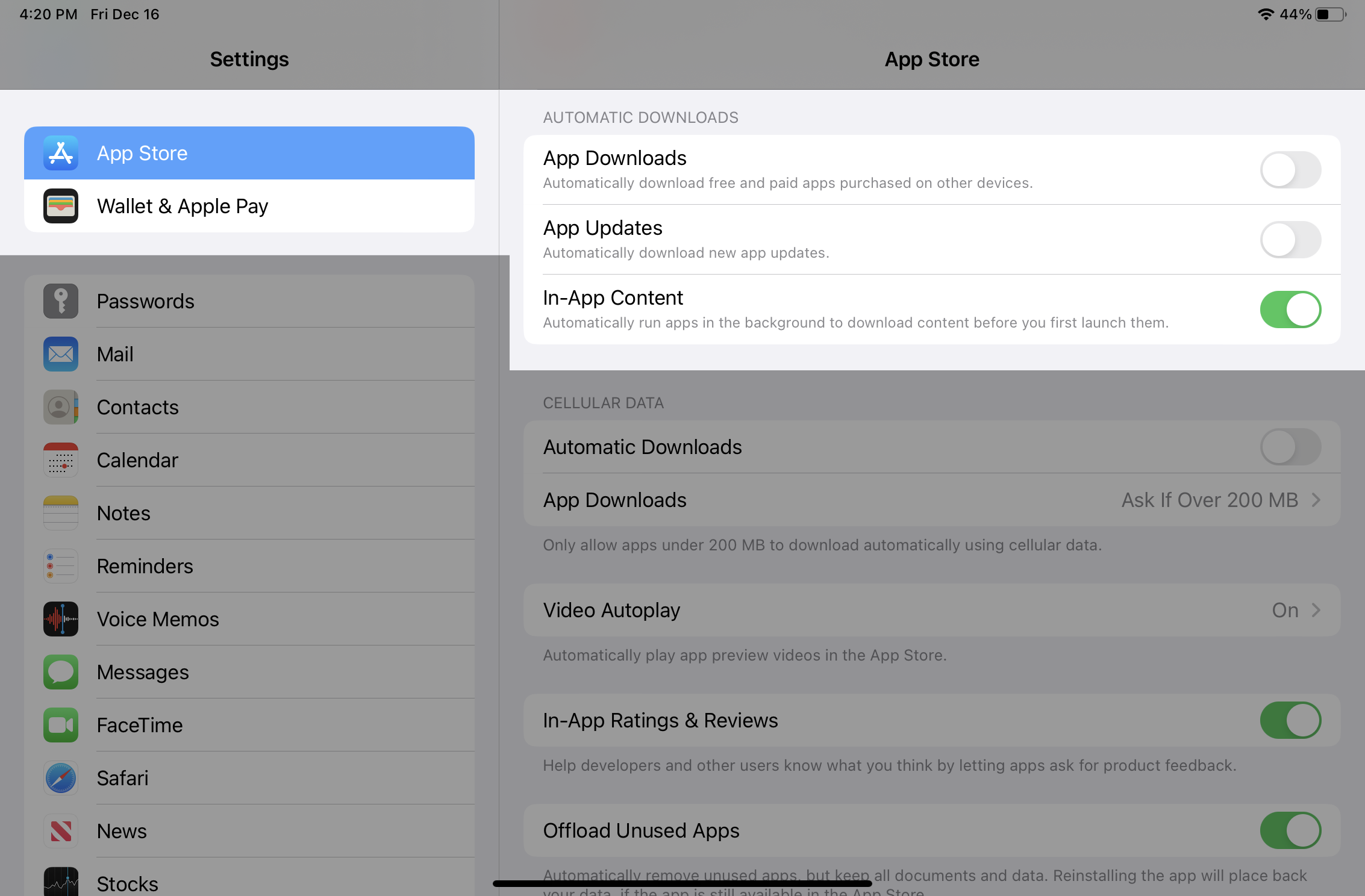This screenshot has height=896, width=1365.
Task: Disable In-App Content toggle
Action: (1290, 310)
